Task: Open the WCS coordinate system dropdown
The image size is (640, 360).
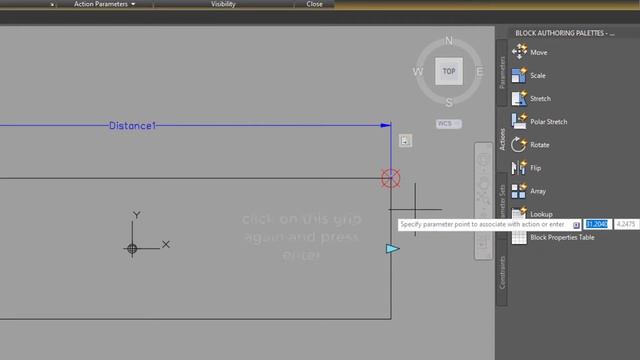Action: coord(449,124)
